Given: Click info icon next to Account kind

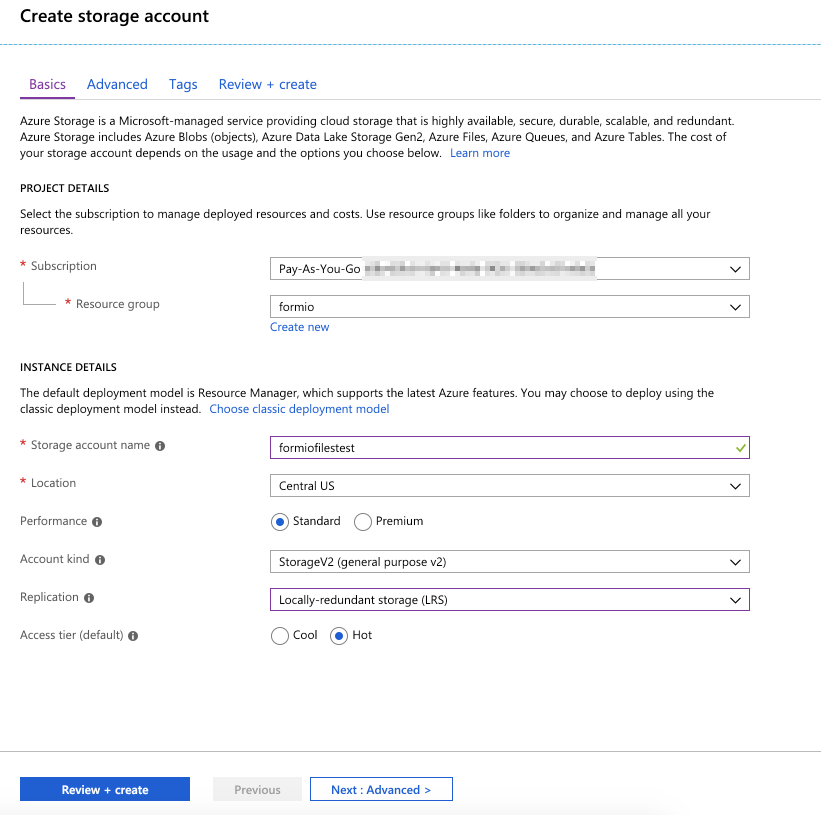Looking at the screenshot, I should click(100, 560).
